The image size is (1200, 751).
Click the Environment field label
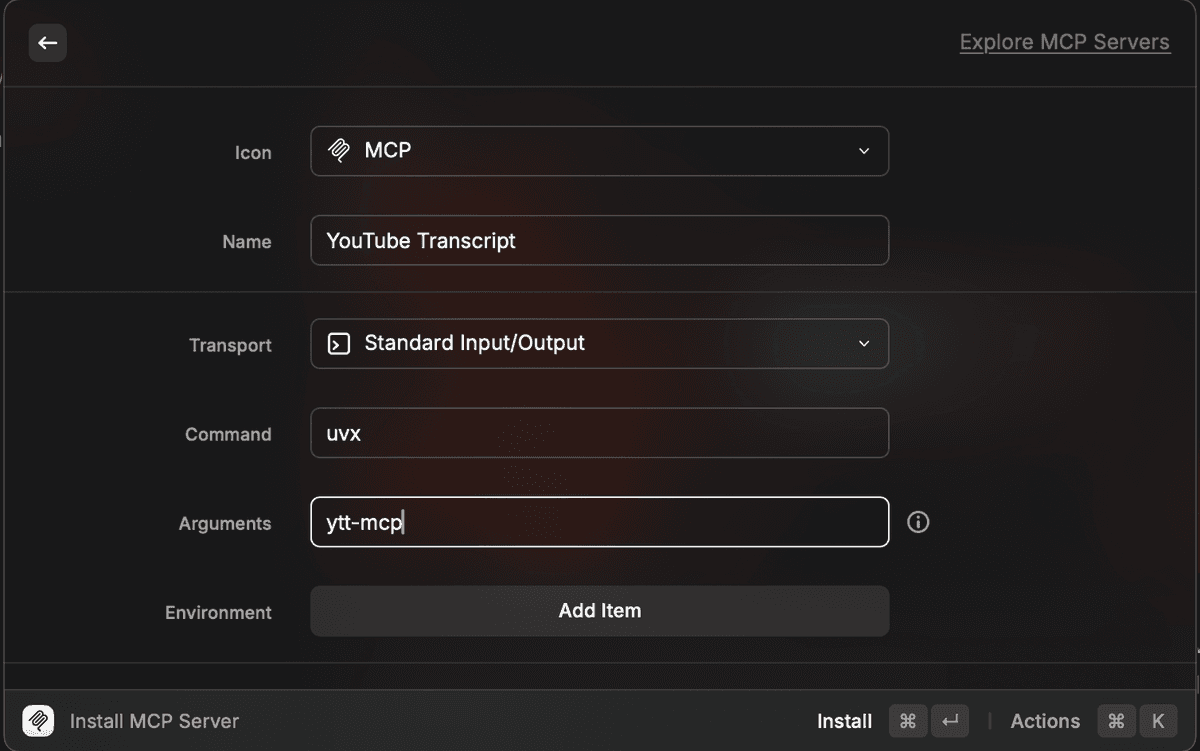(x=218, y=612)
